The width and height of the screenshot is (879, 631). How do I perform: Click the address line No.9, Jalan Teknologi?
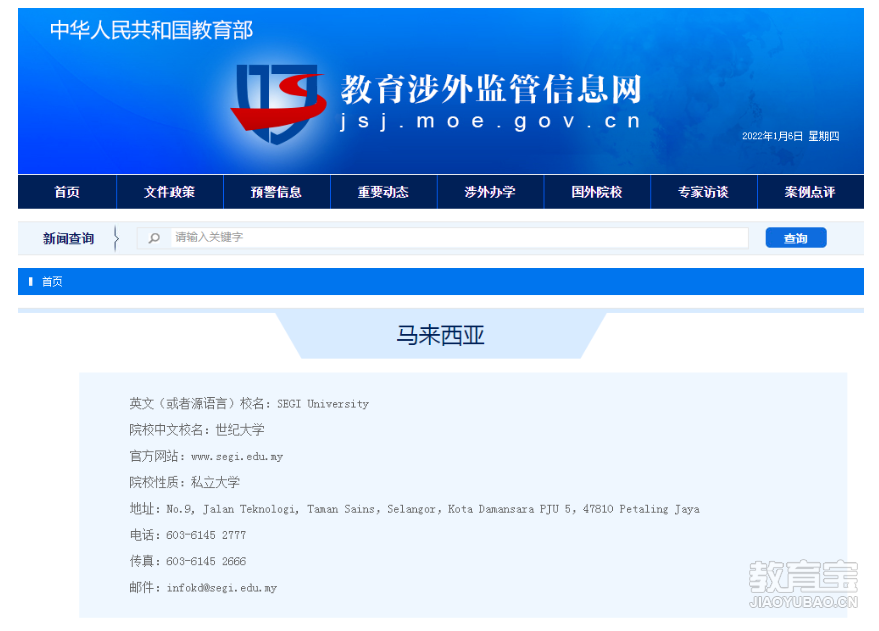(433, 509)
